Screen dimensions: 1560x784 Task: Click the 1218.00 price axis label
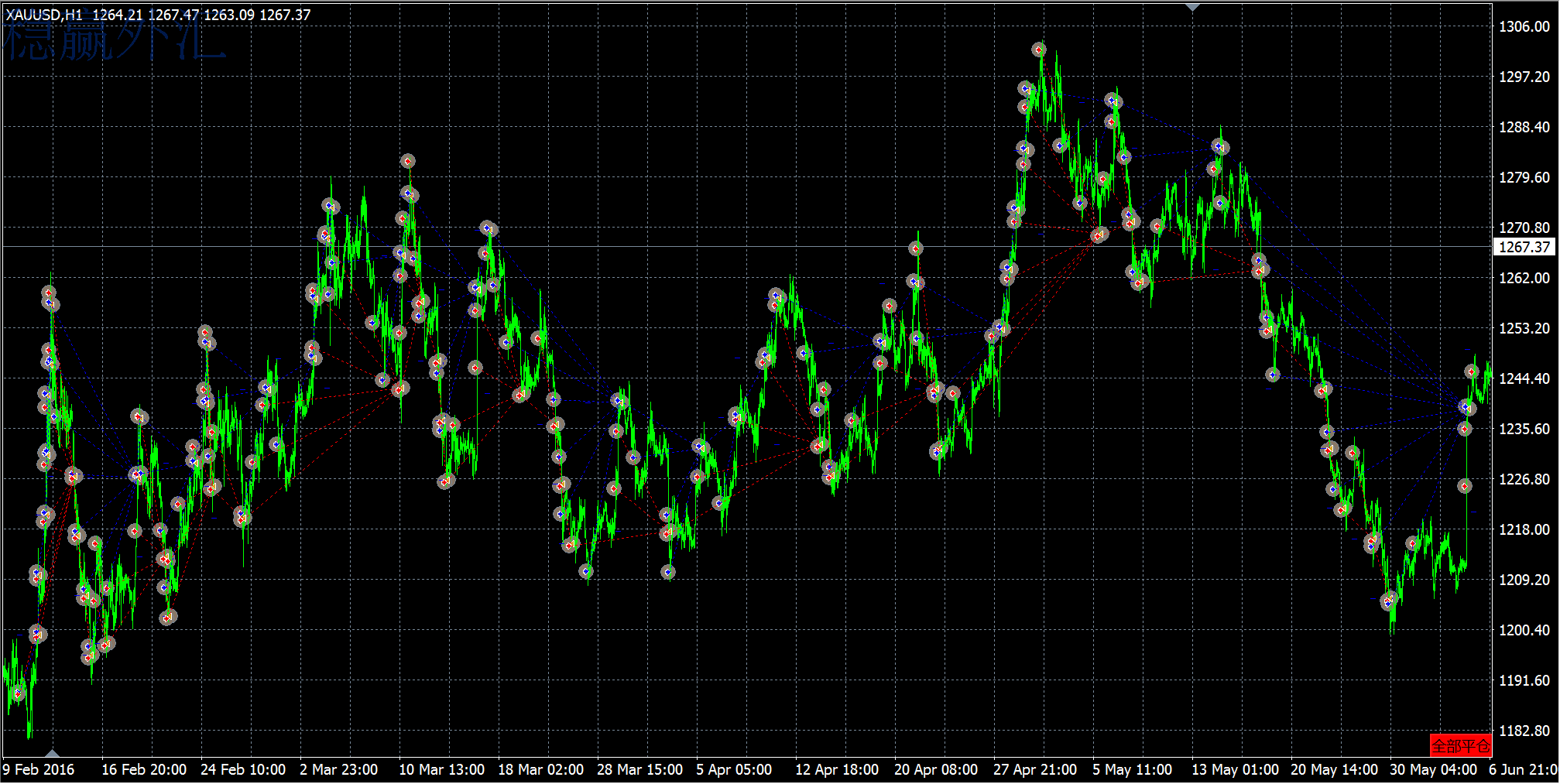(1524, 529)
